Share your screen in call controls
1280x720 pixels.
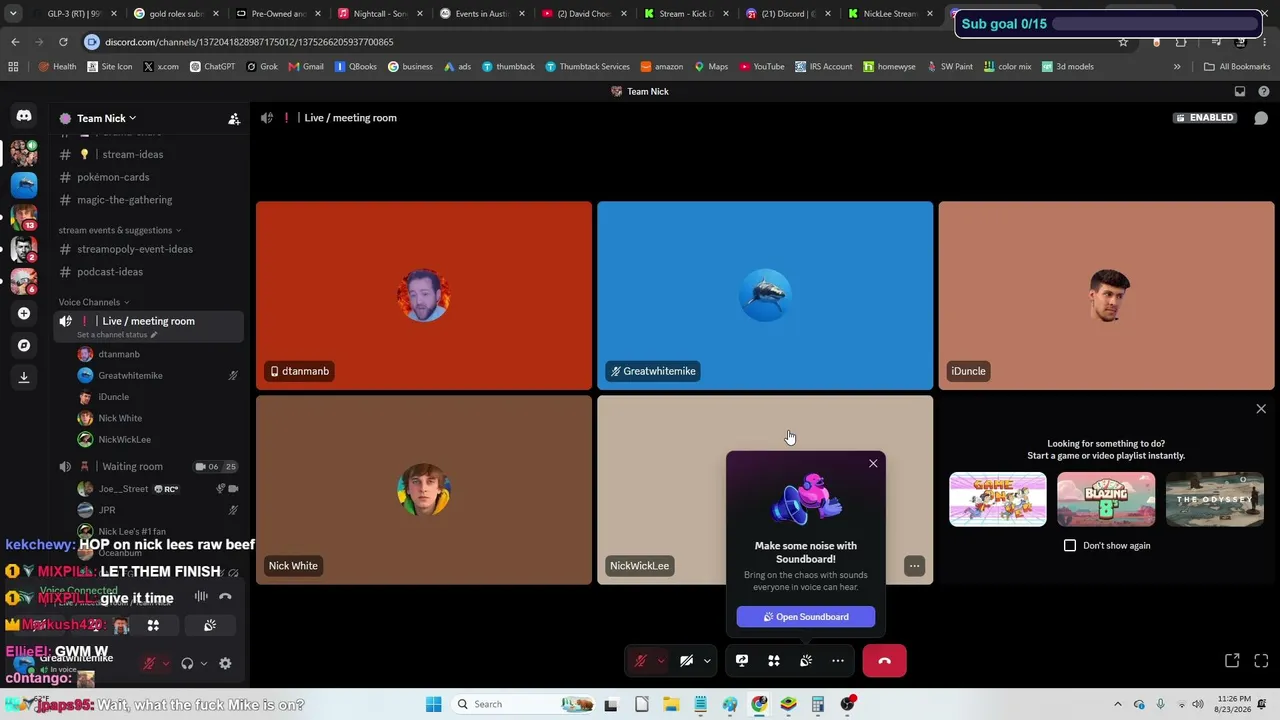coord(742,661)
